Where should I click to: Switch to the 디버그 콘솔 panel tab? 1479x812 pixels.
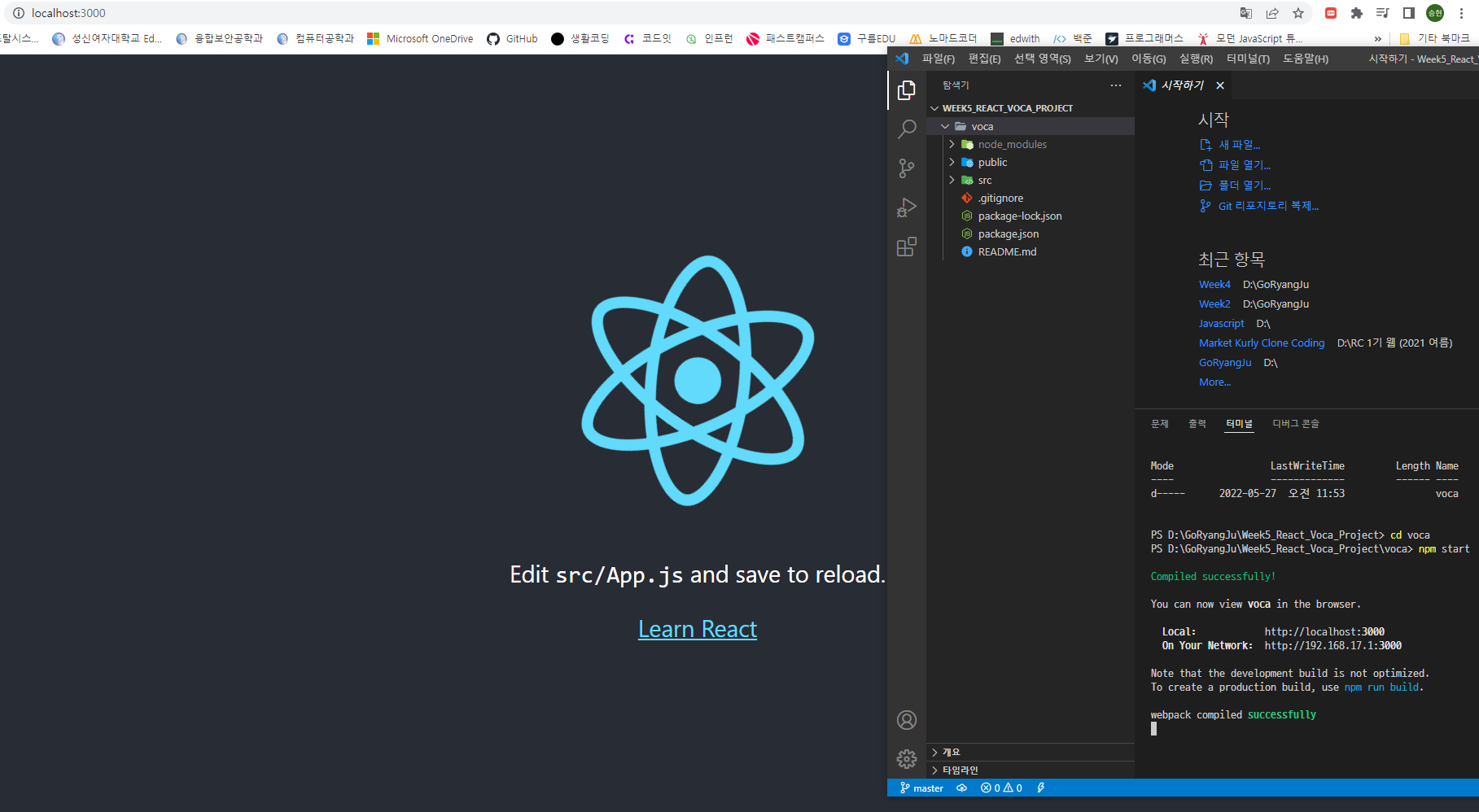pos(1295,423)
